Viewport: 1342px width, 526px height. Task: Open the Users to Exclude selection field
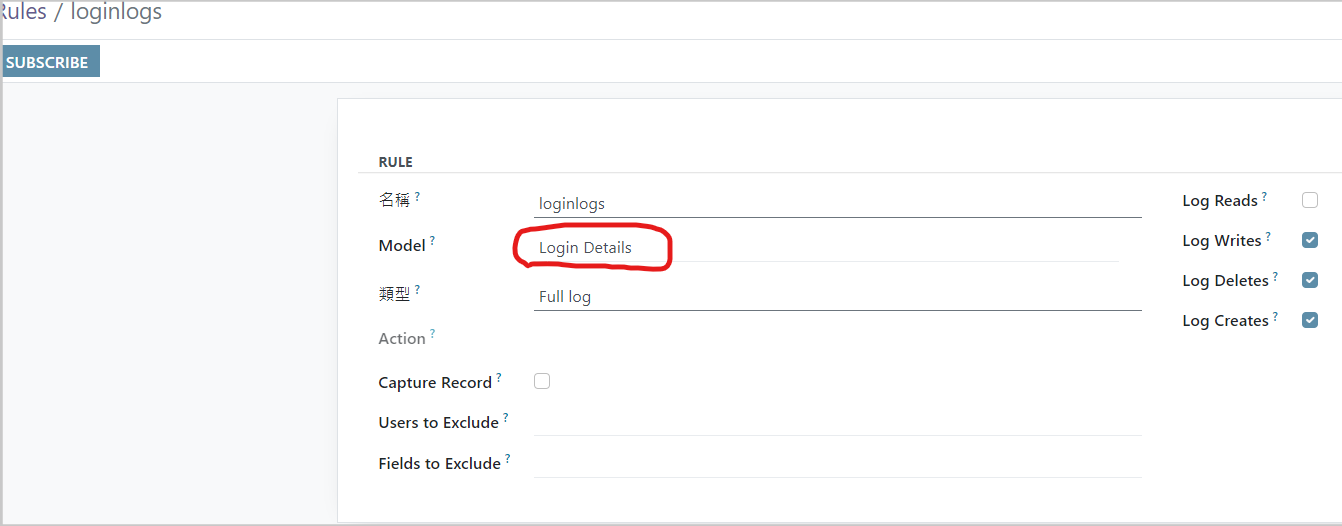(x=836, y=423)
